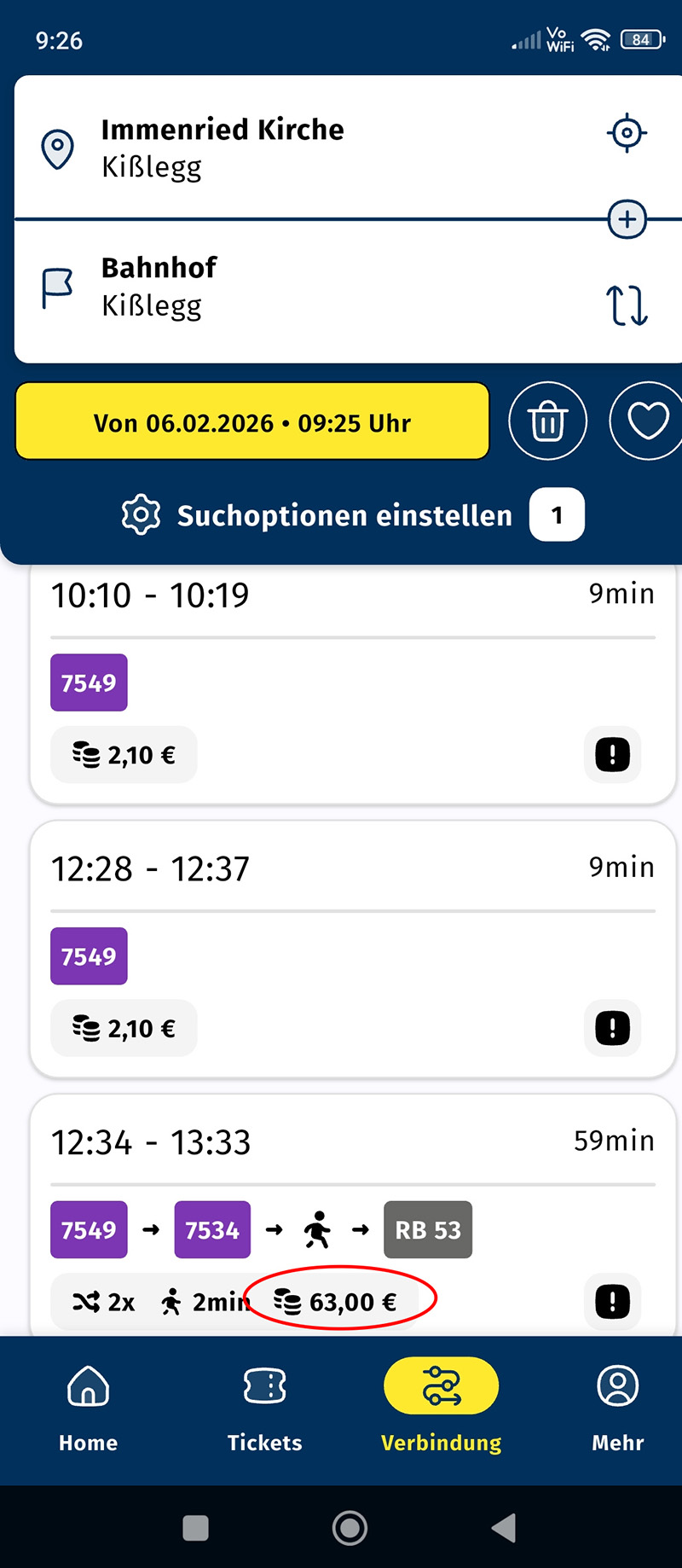This screenshot has height=1568, width=682.
Task: Show warning for 10:10 connection
Action: click(612, 755)
